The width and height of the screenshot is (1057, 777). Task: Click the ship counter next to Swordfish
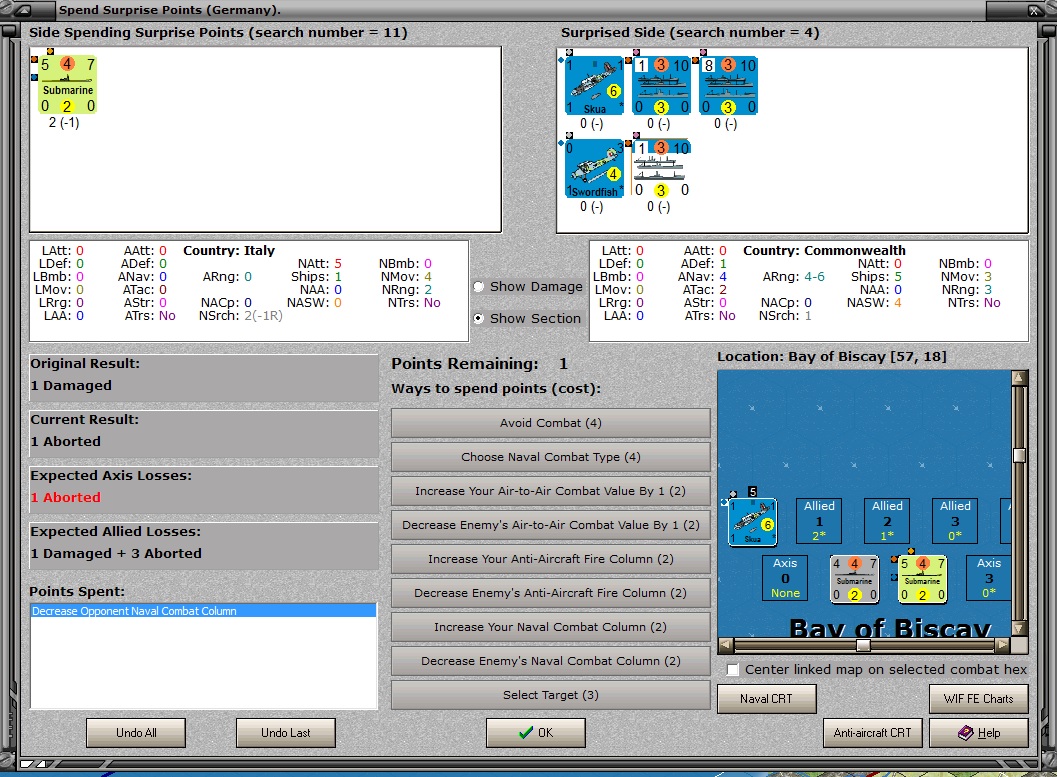[661, 168]
